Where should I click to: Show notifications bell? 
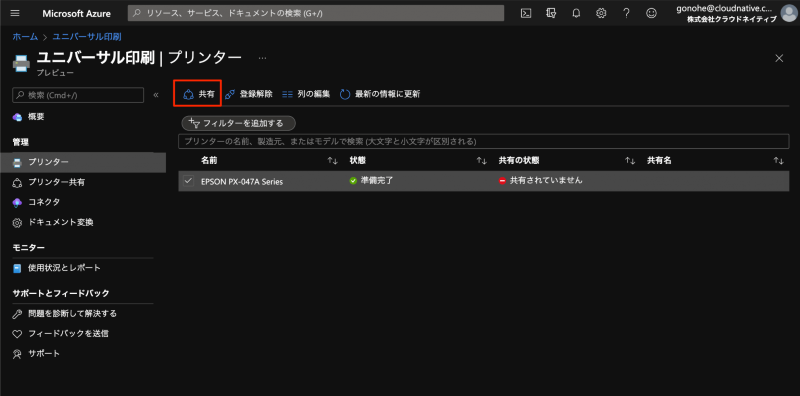pos(576,13)
